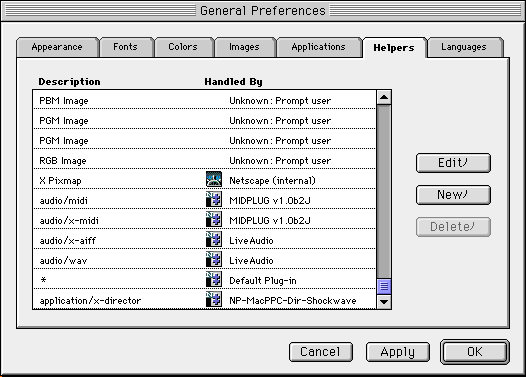Switch to the Languages tab
526x377 pixels.
coord(464,47)
